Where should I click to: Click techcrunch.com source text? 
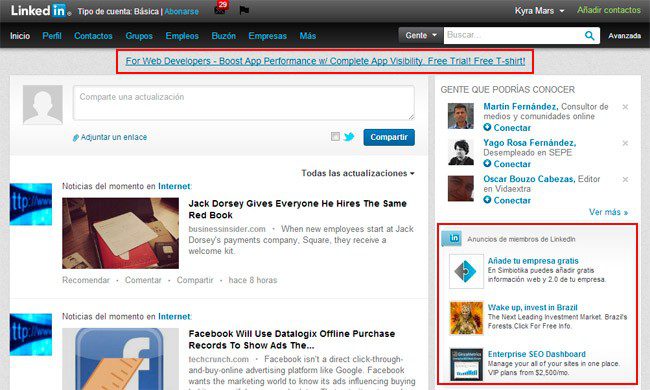pyautogui.click(x=218, y=359)
